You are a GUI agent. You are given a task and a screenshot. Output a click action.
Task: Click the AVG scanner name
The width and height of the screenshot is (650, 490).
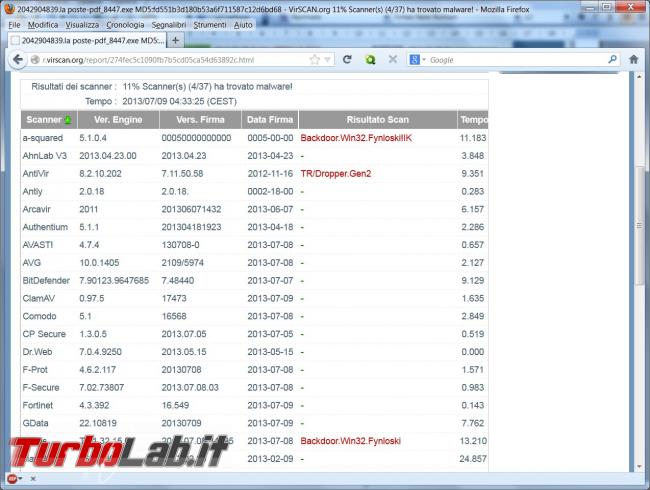point(32,263)
